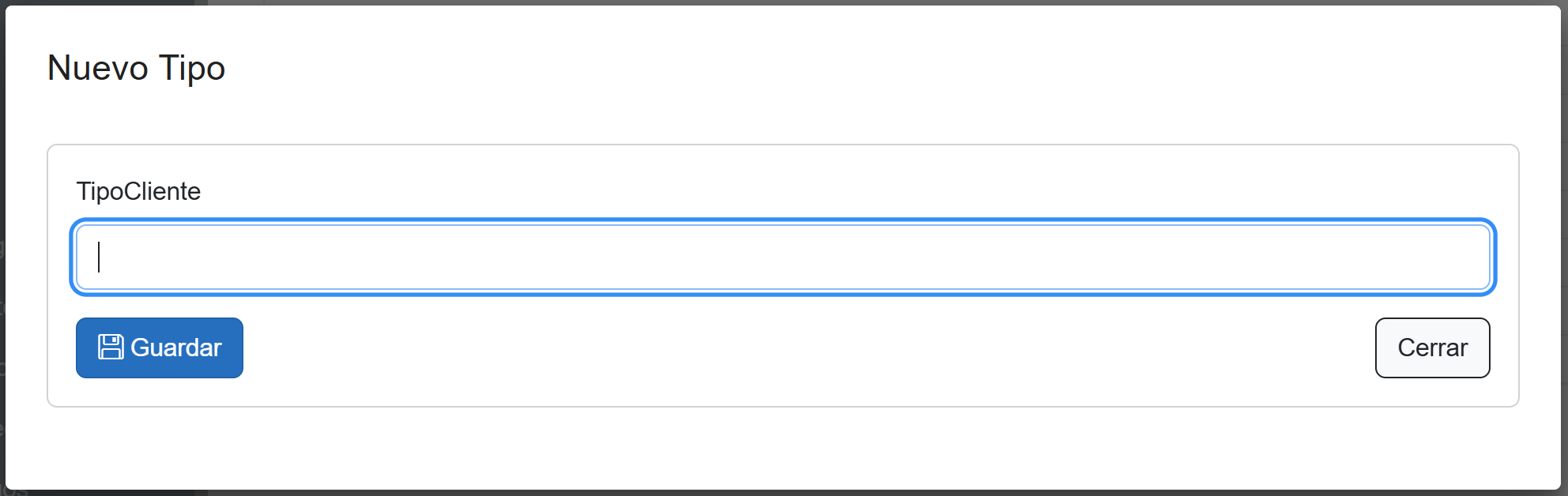This screenshot has height=496, width=1568.
Task: Hit the diskette icon inside Guardar
Action: pyautogui.click(x=111, y=347)
